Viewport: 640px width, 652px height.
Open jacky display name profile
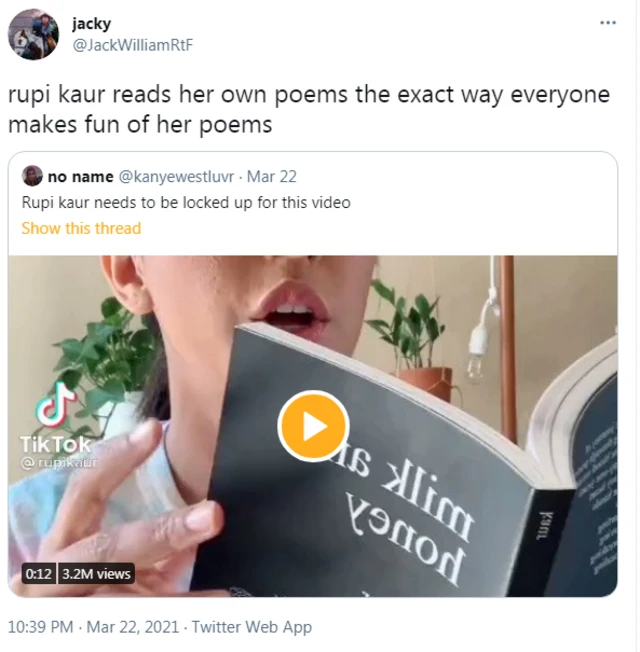pyautogui.click(x=91, y=24)
